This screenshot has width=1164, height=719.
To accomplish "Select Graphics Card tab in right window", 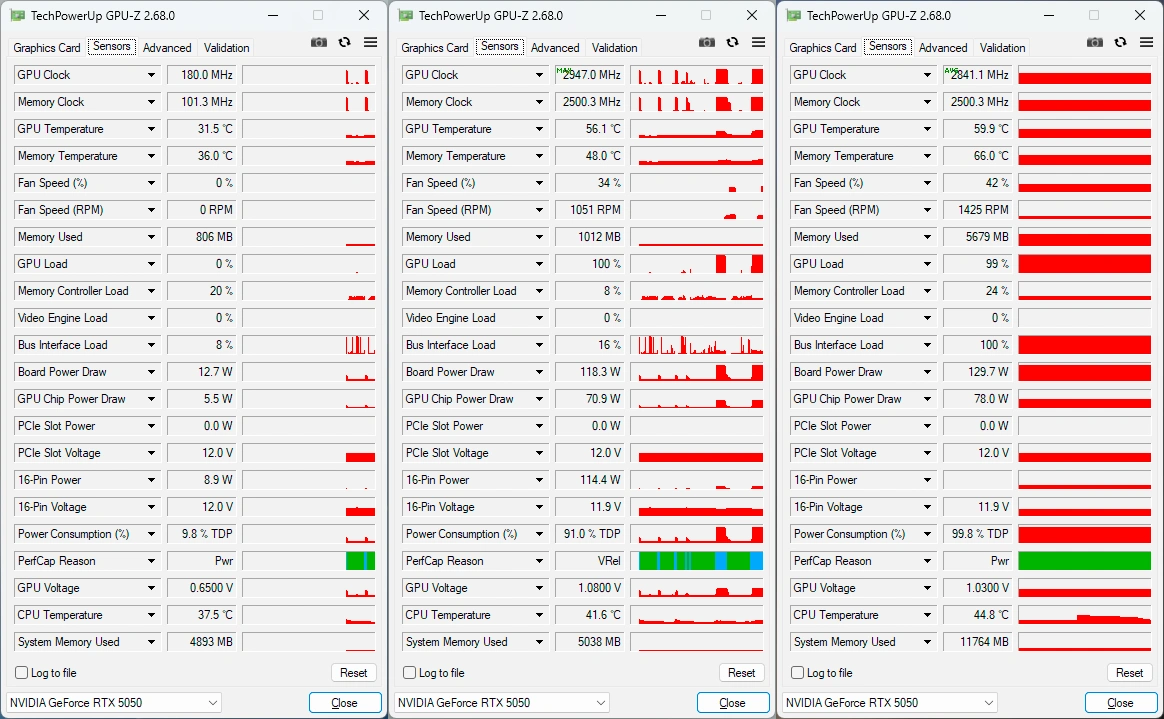I will [823, 47].
